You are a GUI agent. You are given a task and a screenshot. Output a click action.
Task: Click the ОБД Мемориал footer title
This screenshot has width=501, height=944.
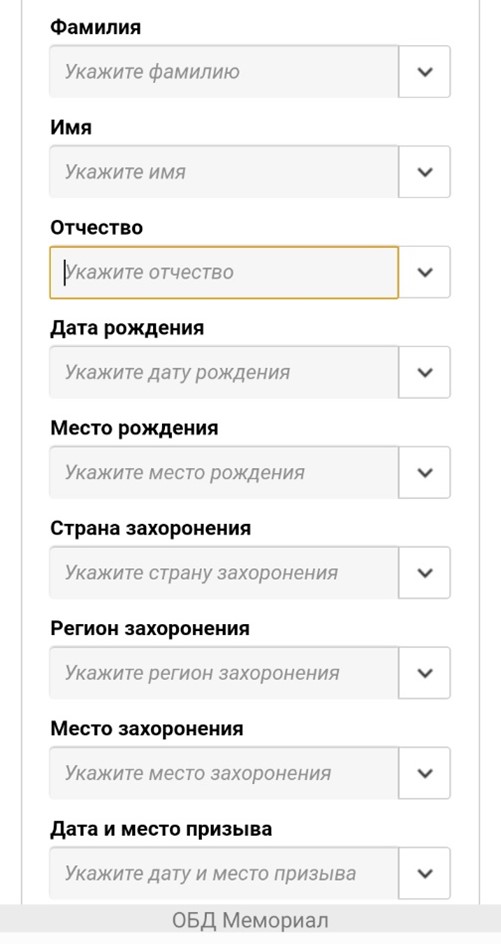click(250, 921)
